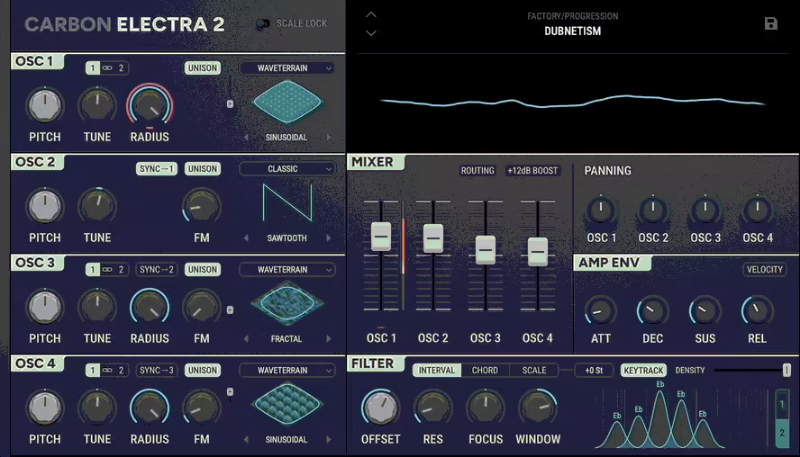800x457 pixels.
Task: Select next OSC 4 waveform right arrow
Action: pos(329,439)
